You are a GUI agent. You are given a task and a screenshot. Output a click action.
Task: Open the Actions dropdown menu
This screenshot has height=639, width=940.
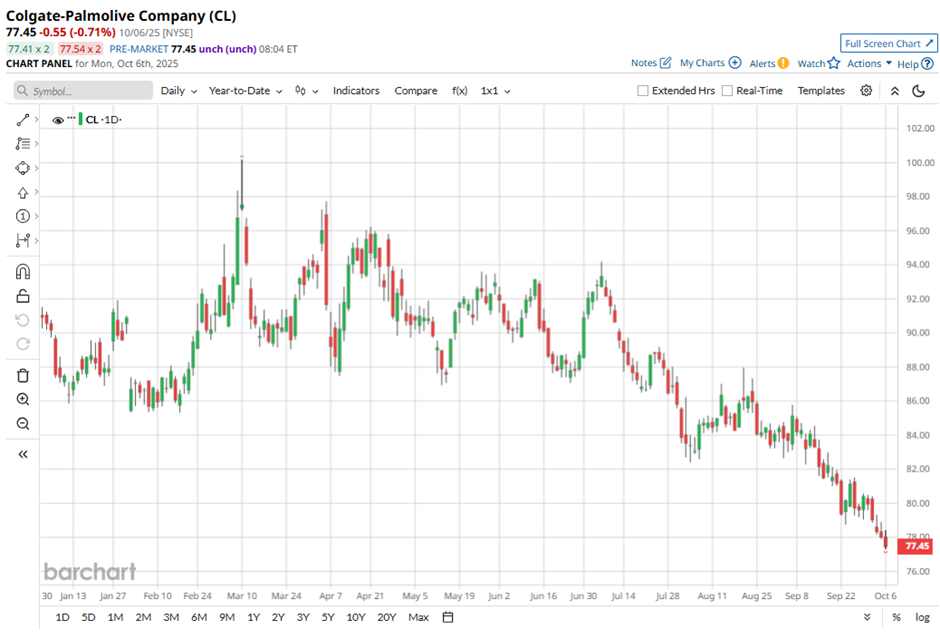tap(869, 63)
